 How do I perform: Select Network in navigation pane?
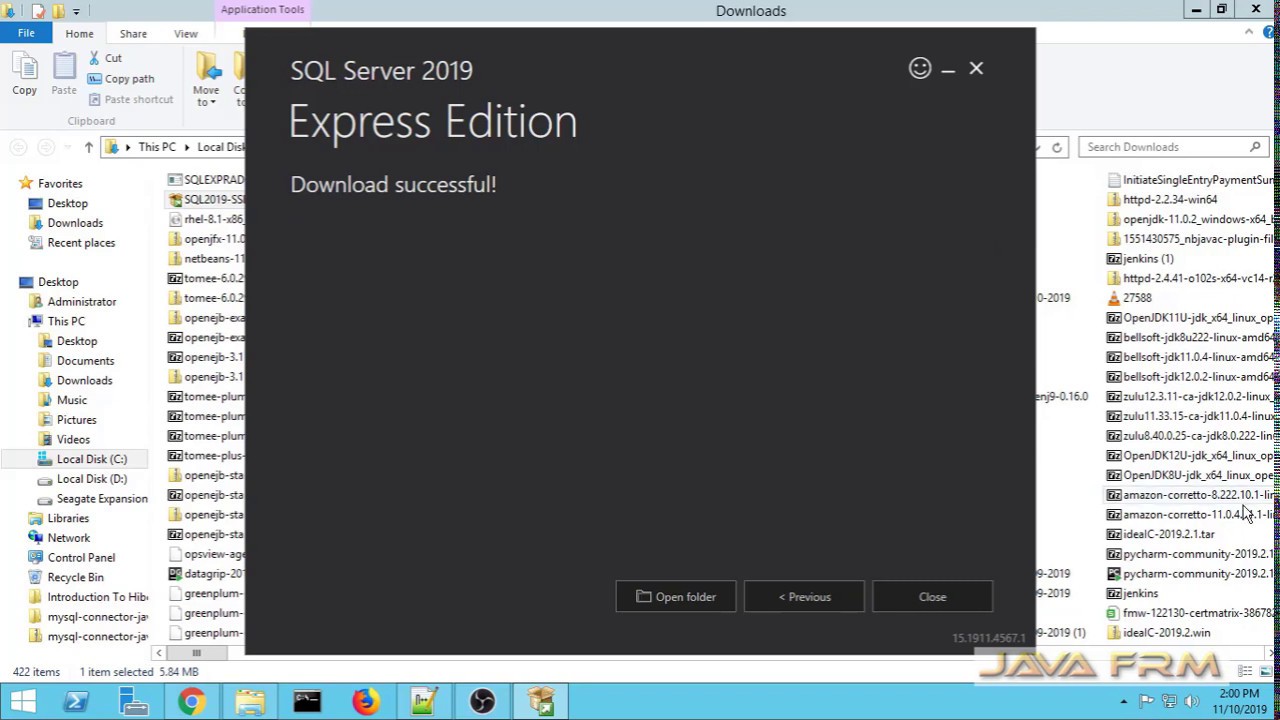(x=68, y=538)
